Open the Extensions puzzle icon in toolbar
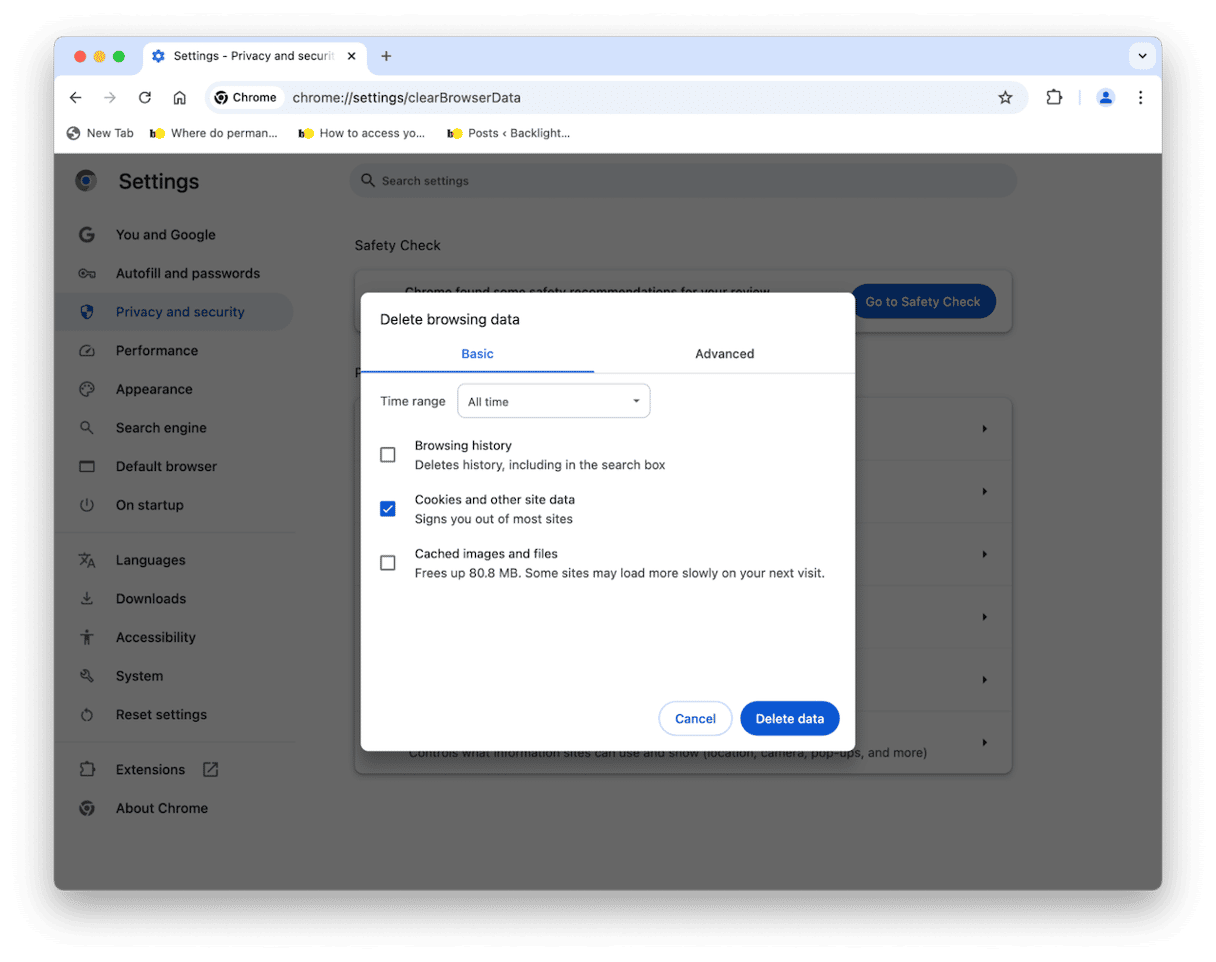Screen dimensions: 1216x962 (x=1054, y=98)
